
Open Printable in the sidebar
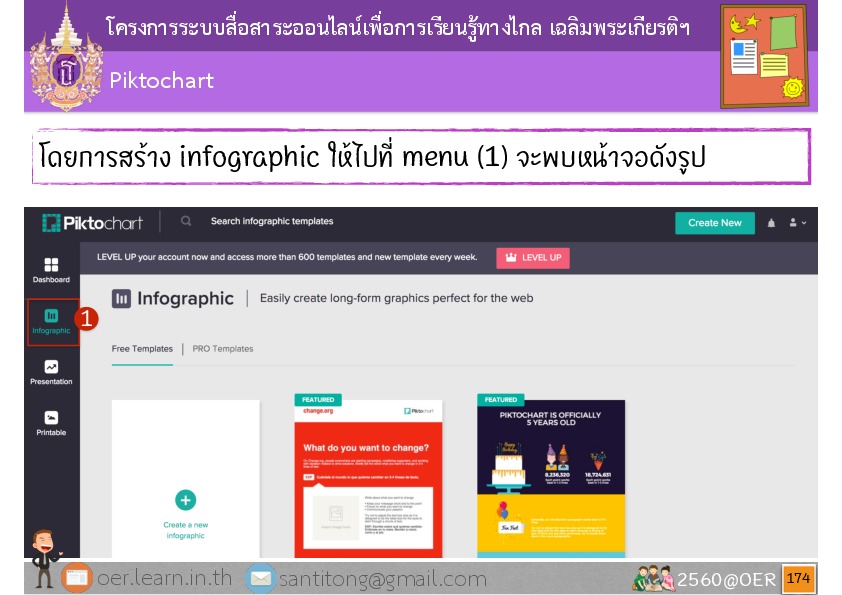51,423
